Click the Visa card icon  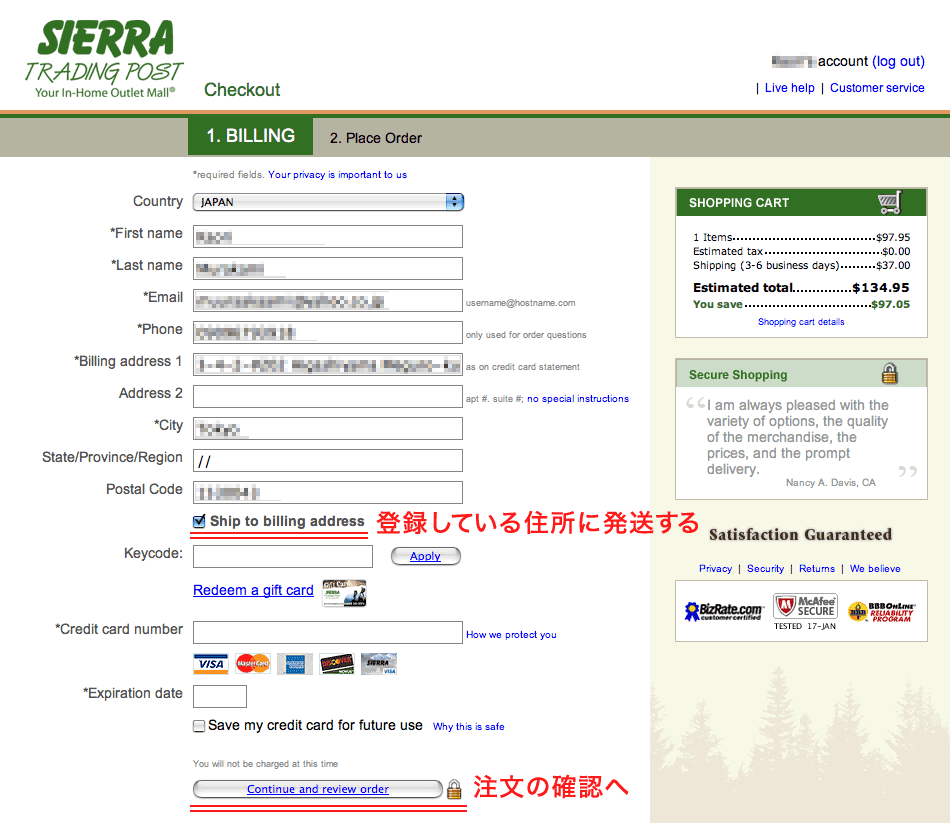coord(210,664)
